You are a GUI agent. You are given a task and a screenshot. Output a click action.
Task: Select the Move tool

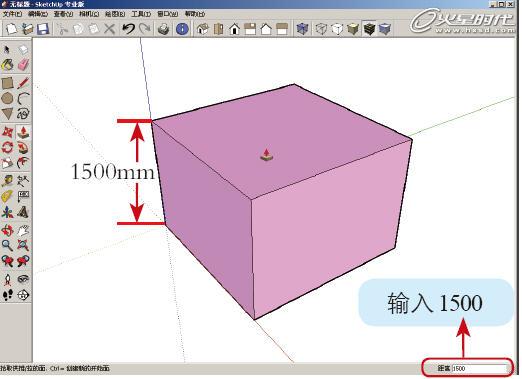[7, 132]
